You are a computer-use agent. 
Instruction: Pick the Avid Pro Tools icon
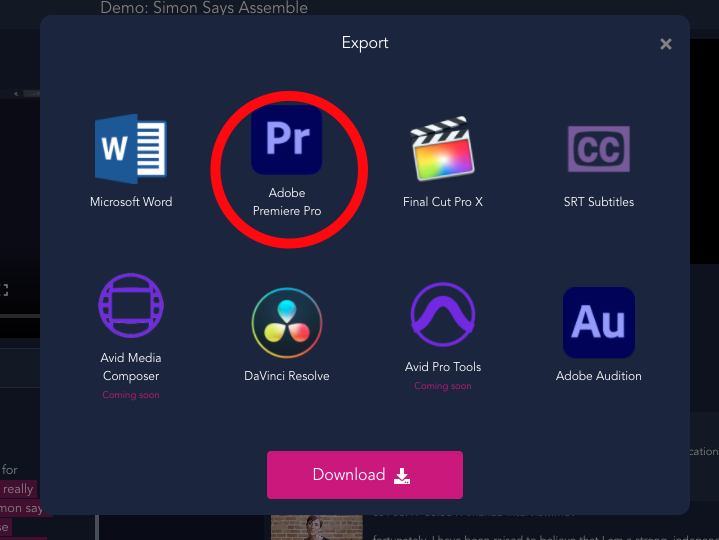(x=443, y=314)
